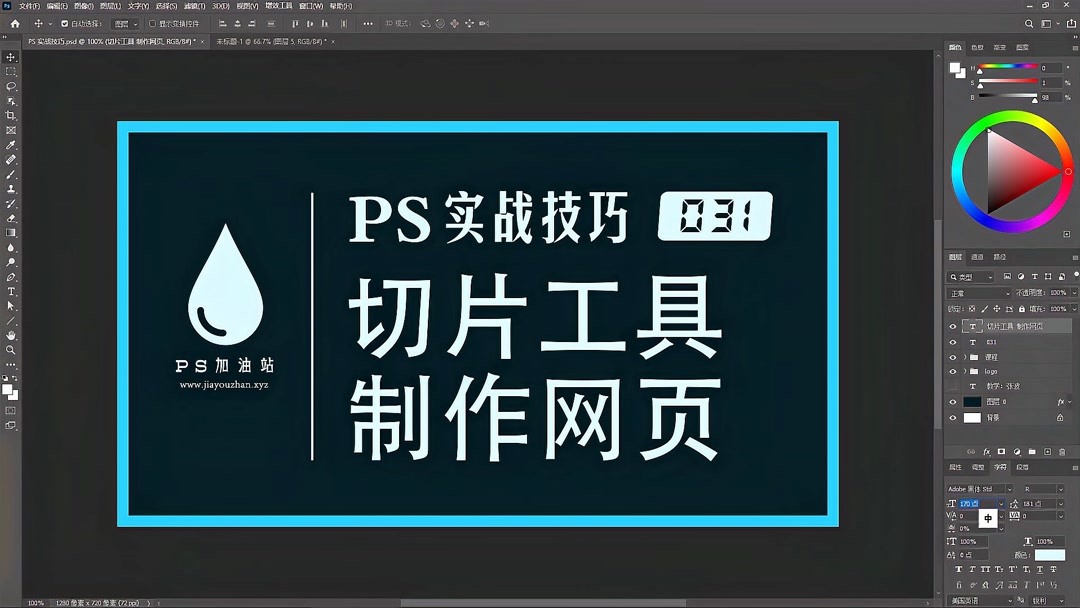Open the fx layer style options on 图层 0

coord(1061,401)
